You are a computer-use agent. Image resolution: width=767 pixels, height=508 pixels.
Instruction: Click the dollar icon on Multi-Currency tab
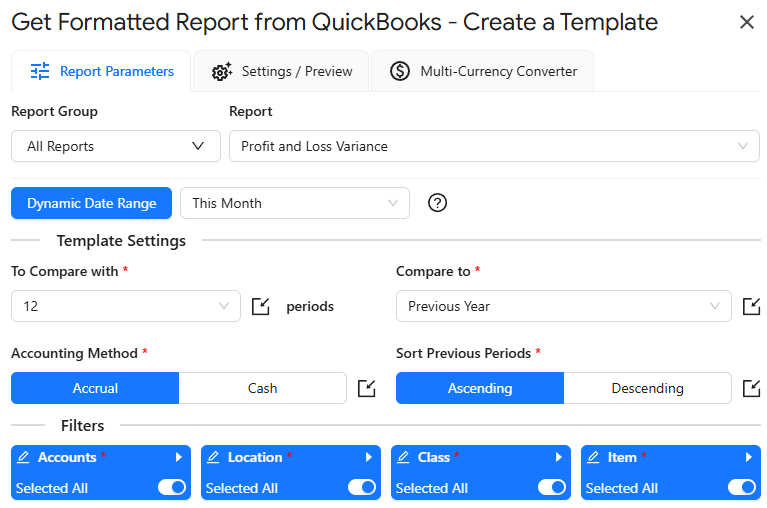(x=400, y=71)
